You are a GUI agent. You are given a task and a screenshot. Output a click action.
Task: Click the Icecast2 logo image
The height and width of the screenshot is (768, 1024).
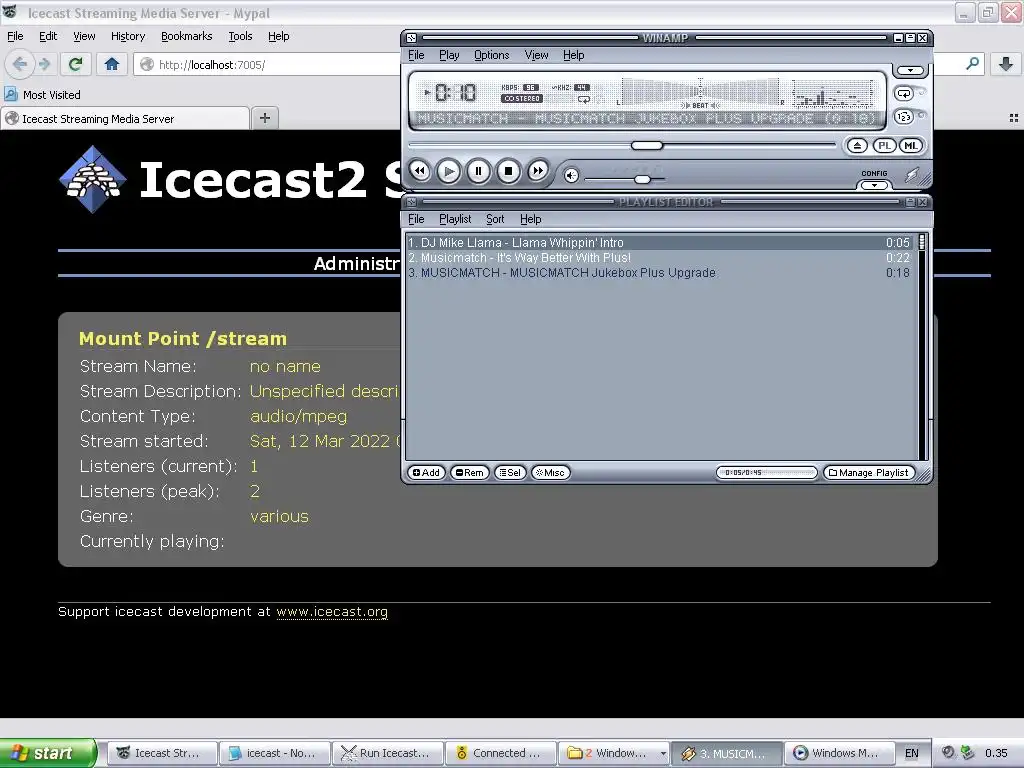coord(93,180)
